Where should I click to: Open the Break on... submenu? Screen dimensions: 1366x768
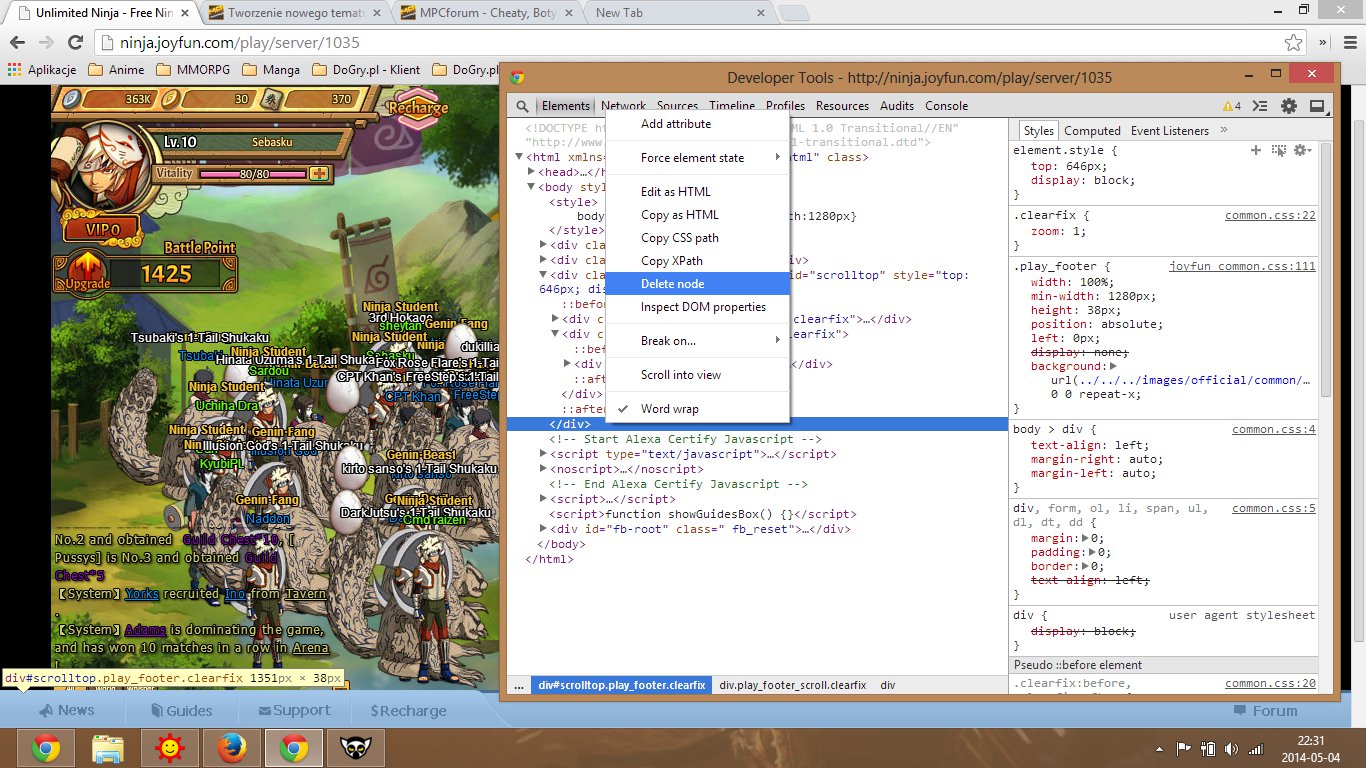698,341
